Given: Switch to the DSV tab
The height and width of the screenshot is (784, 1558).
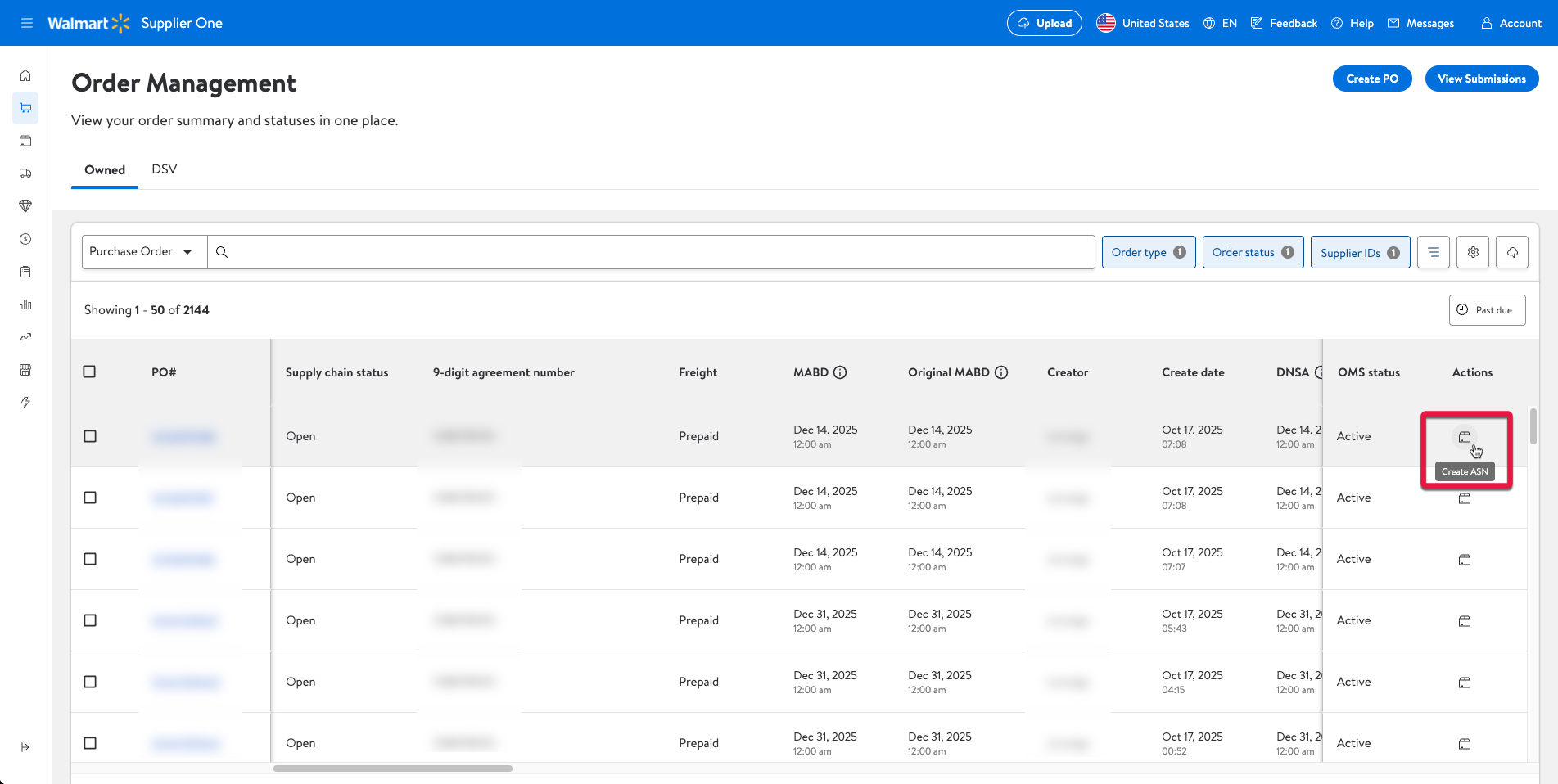Looking at the screenshot, I should coord(164,169).
